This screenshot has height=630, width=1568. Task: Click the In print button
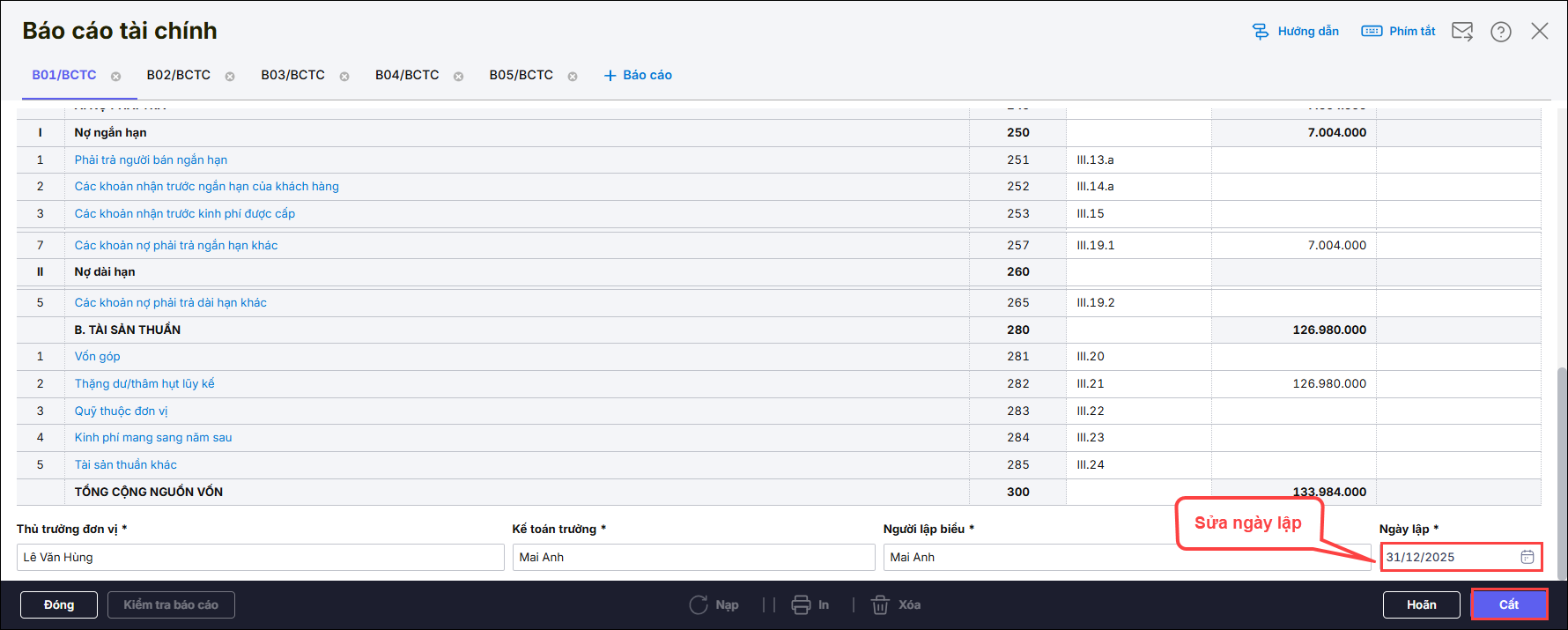coord(810,604)
